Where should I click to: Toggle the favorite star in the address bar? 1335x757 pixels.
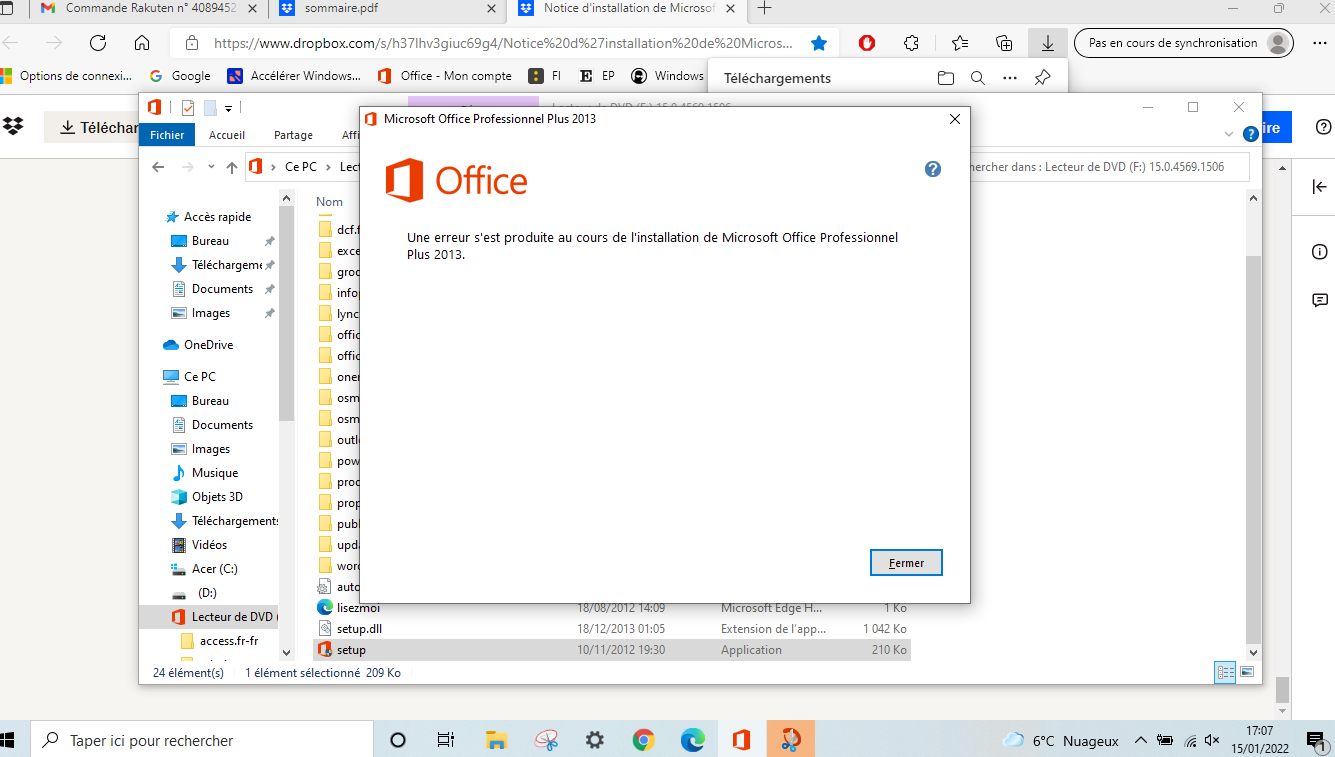point(819,43)
